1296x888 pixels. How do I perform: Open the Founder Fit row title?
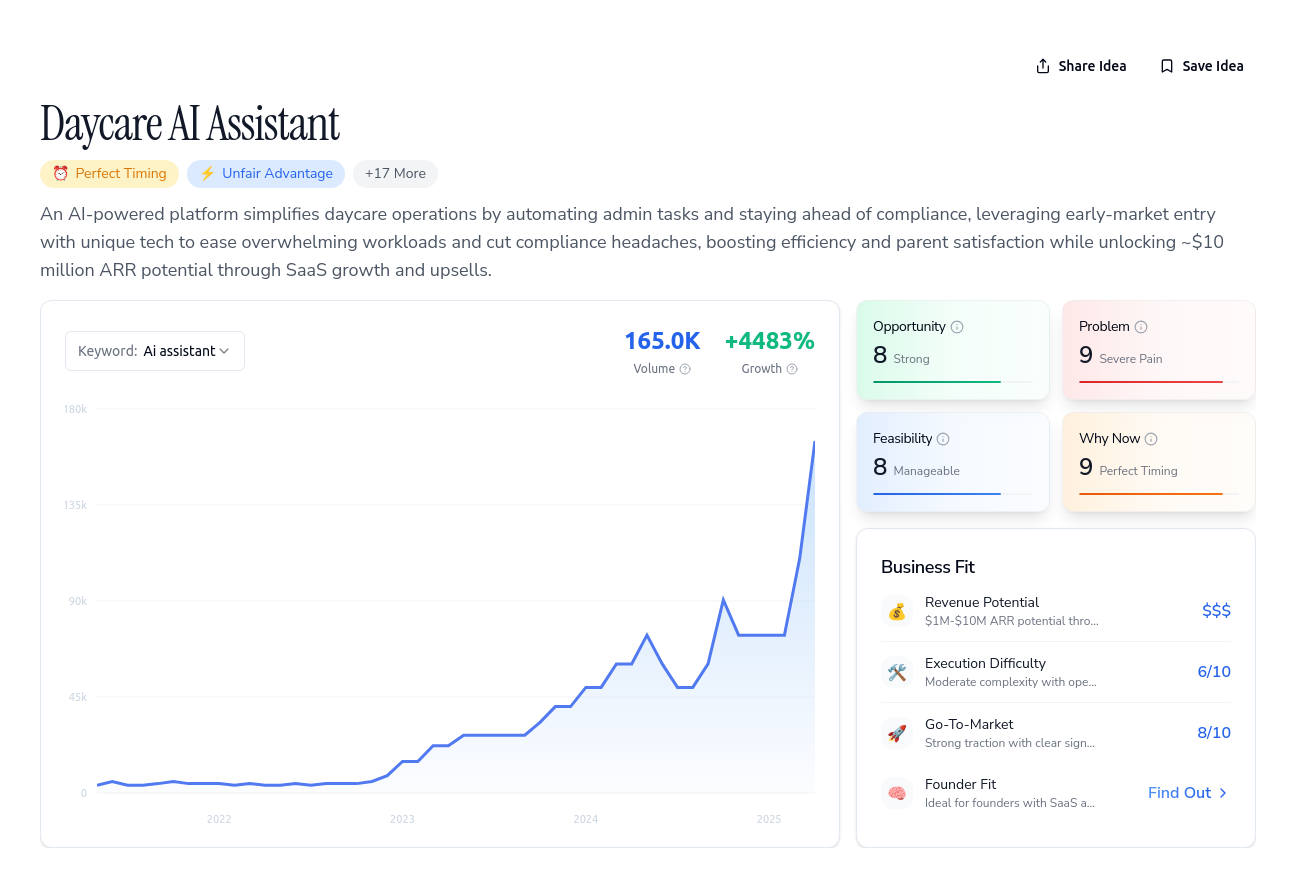coord(960,785)
